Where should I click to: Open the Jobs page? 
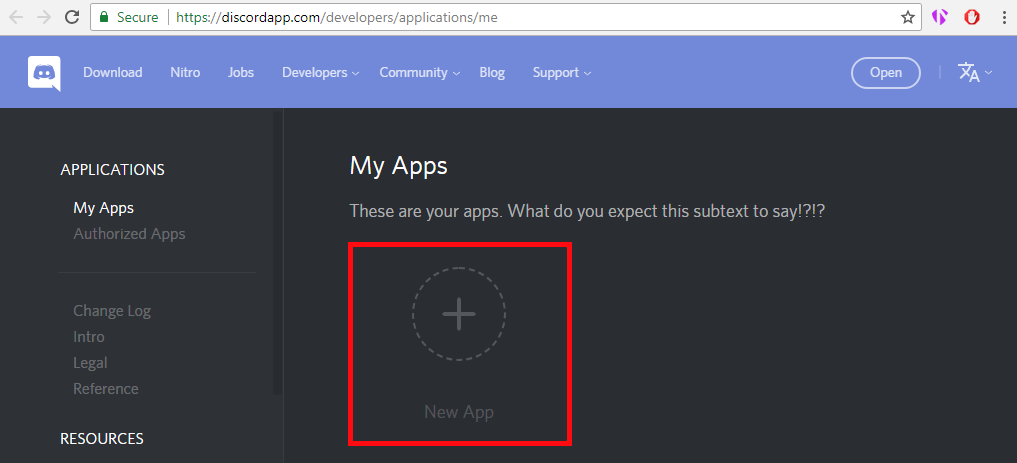click(x=241, y=73)
